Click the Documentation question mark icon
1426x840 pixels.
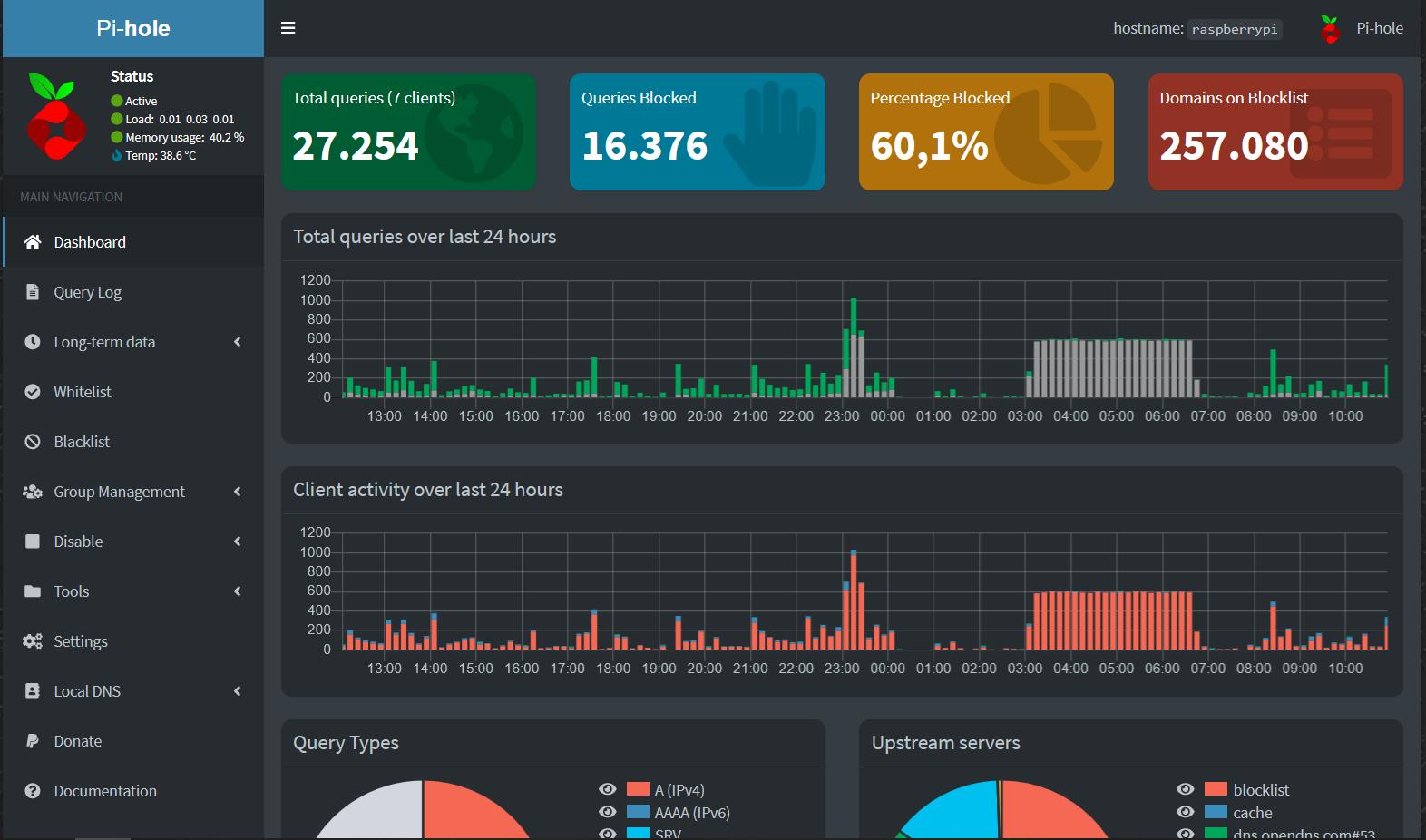pyautogui.click(x=33, y=791)
